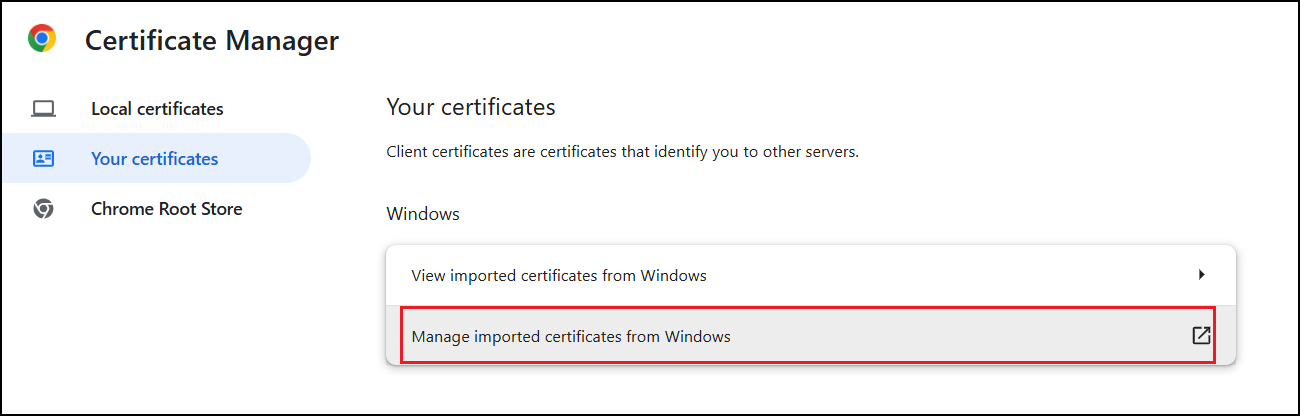Click the View imported certificates label text
The height and width of the screenshot is (416, 1300).
click(559, 275)
